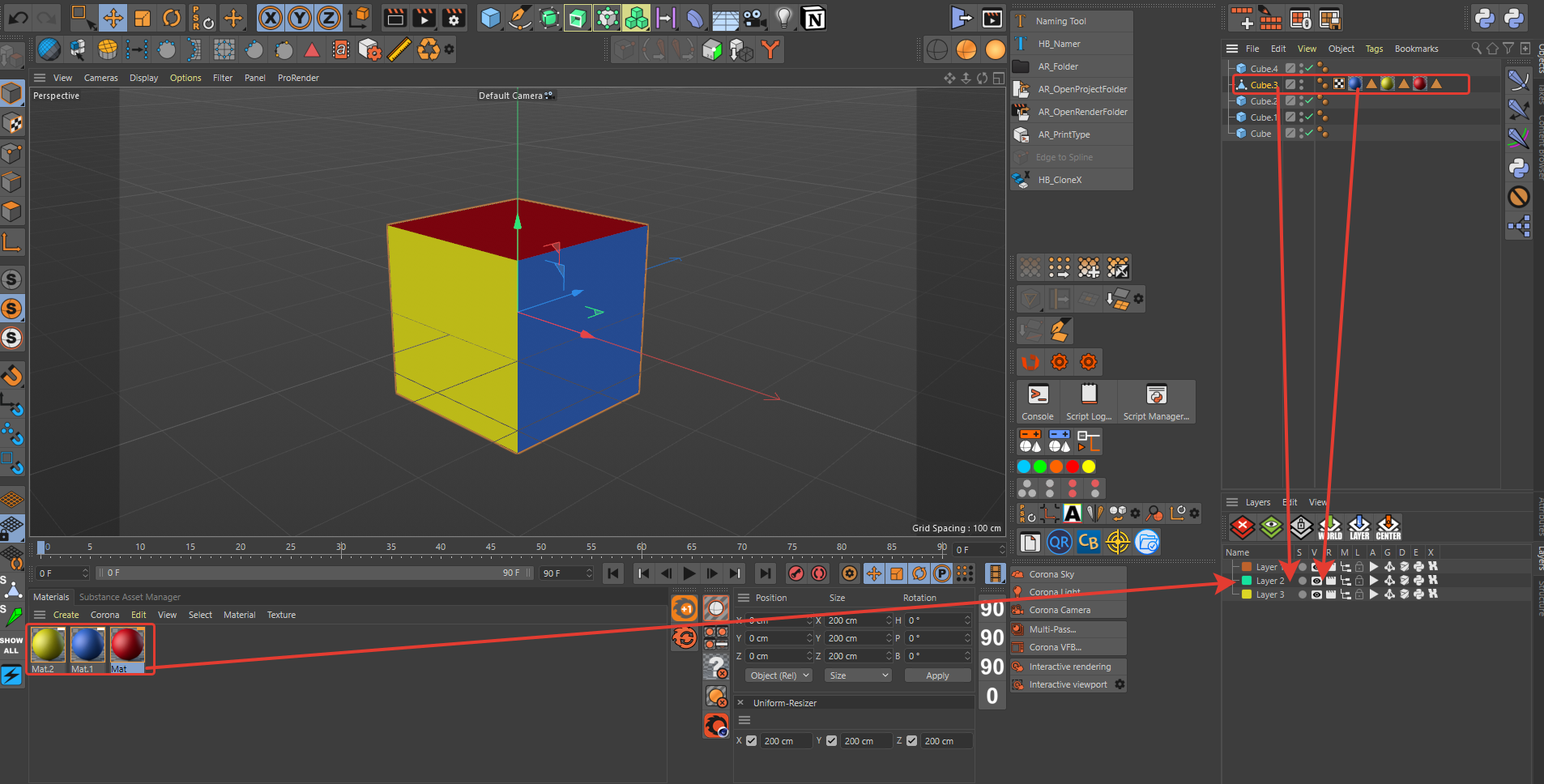Image resolution: width=1544 pixels, height=784 pixels.
Task: Click the red X delete layers icon
Action: tap(1243, 526)
